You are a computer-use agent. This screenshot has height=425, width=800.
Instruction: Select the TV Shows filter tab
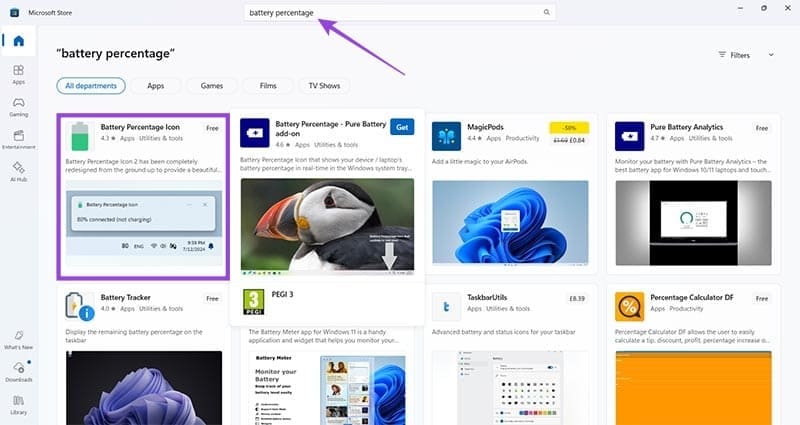[324, 86]
